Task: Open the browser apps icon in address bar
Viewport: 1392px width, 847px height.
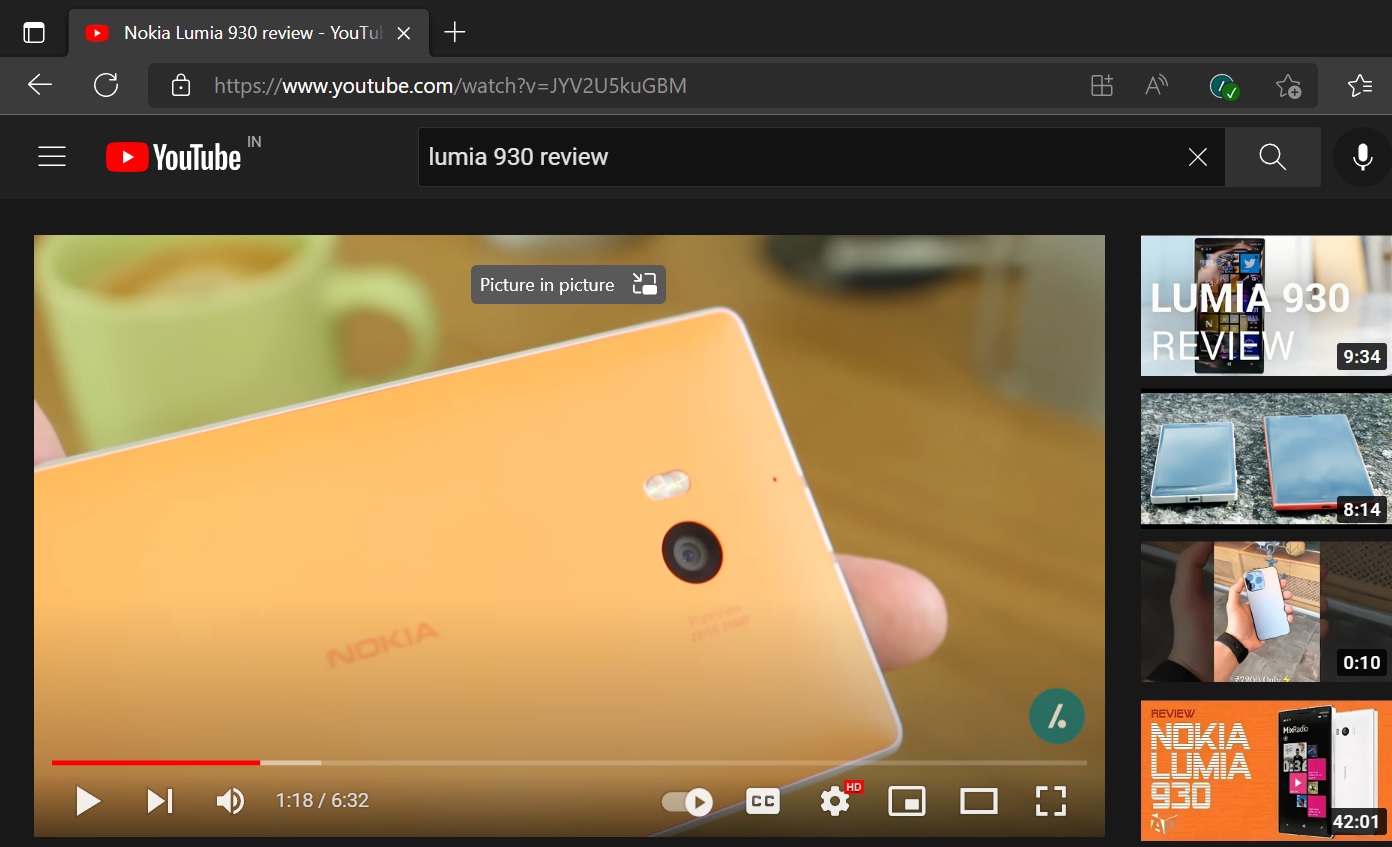Action: tap(1102, 86)
